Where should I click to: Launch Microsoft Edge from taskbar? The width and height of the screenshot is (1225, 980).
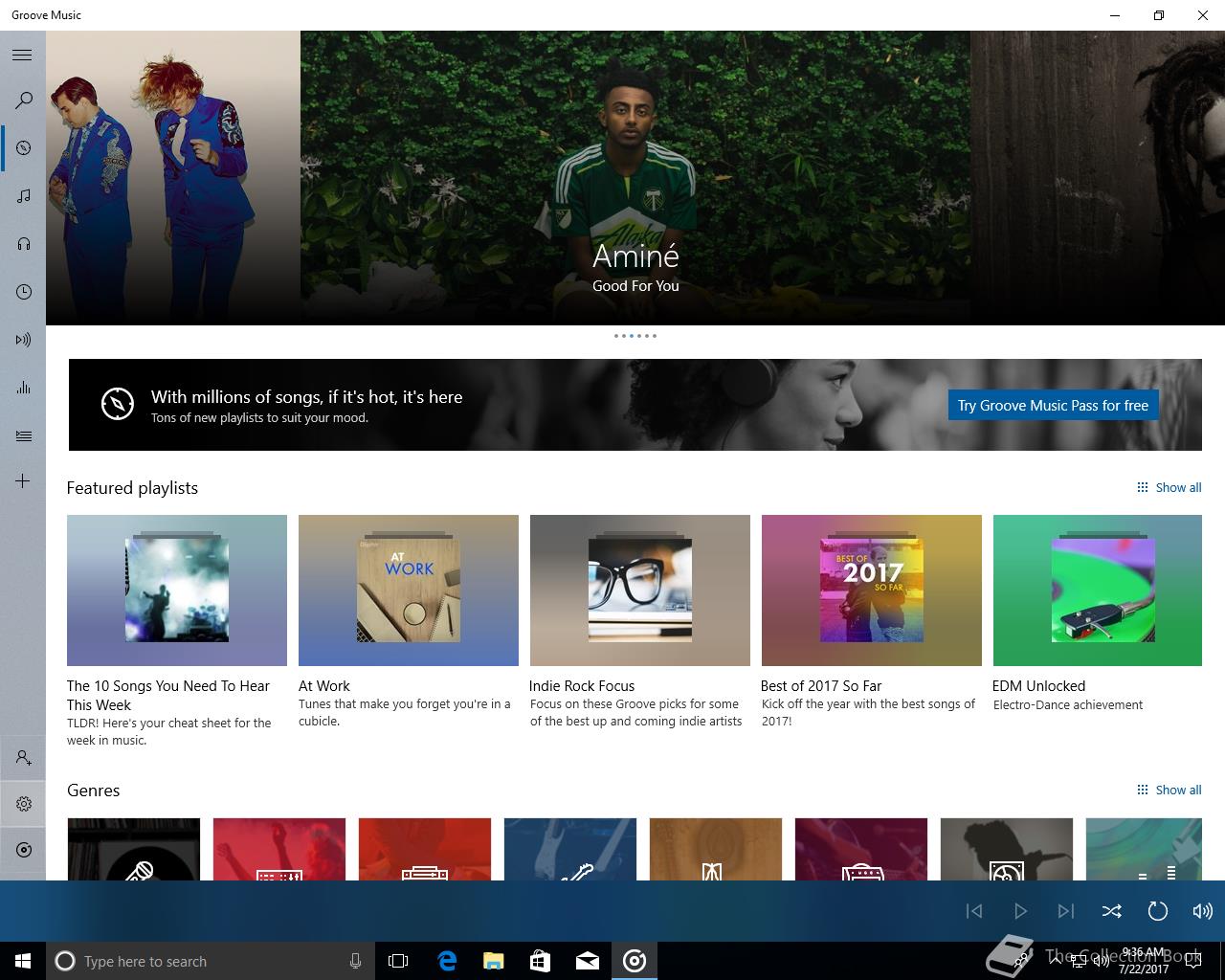click(447, 961)
